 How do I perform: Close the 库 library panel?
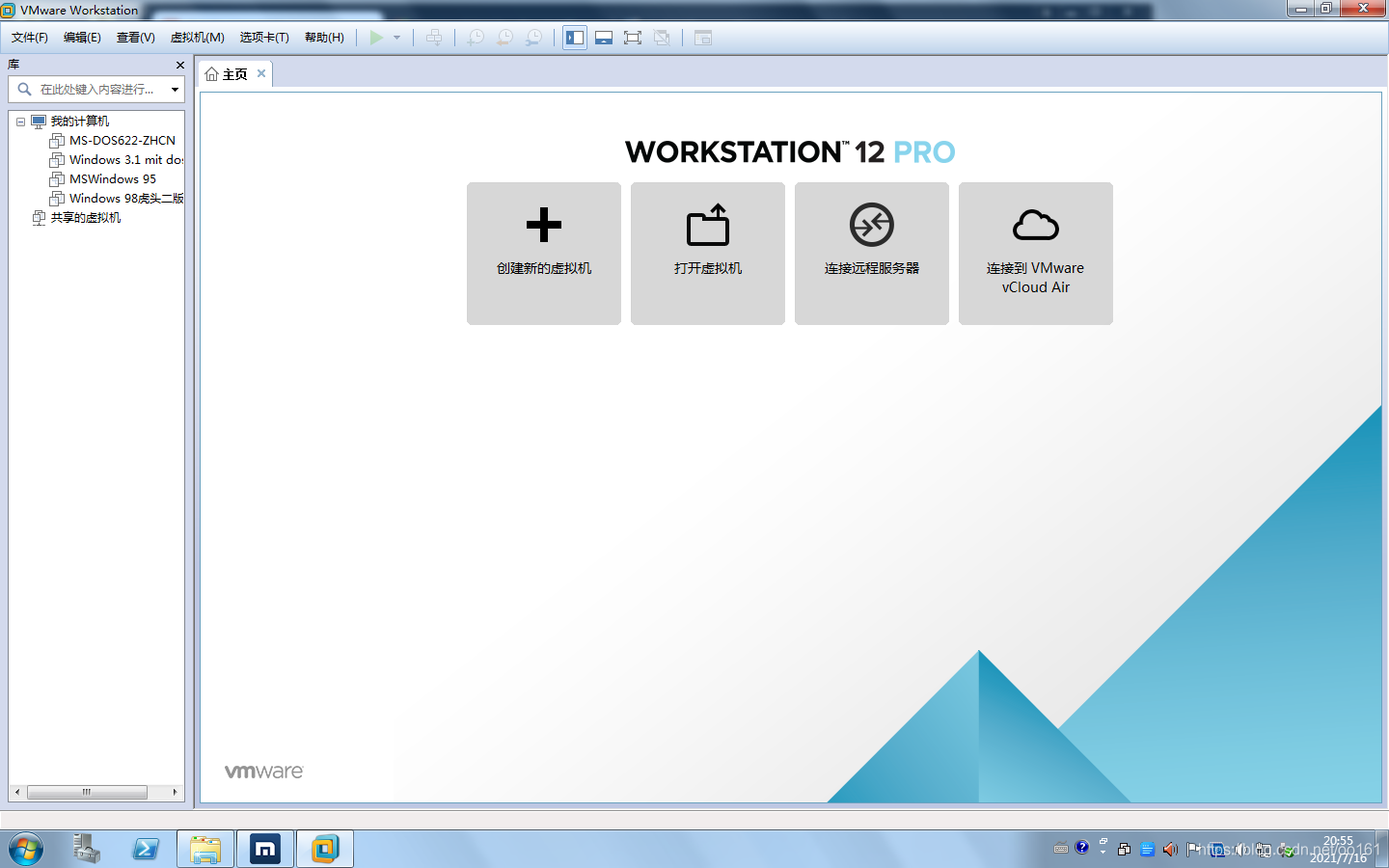179,65
